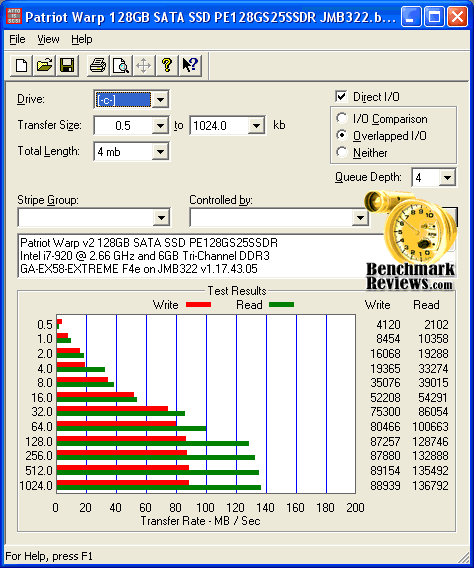Screen dimensions: 474x568
Task: Click status bar text For Help, press F1
Action: pyautogui.click(x=49, y=556)
